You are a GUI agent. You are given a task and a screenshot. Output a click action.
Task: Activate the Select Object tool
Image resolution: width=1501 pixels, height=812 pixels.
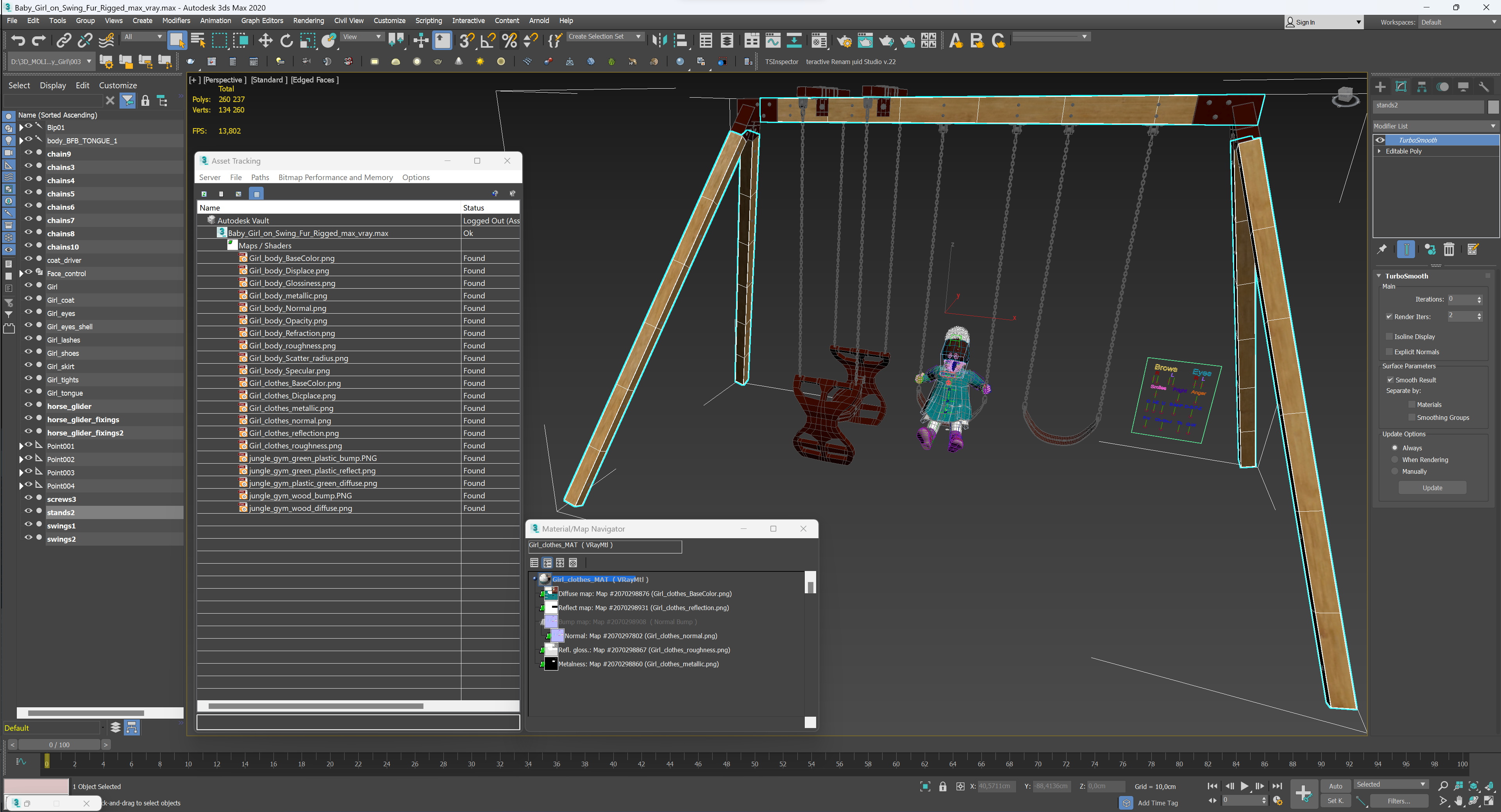(x=177, y=40)
